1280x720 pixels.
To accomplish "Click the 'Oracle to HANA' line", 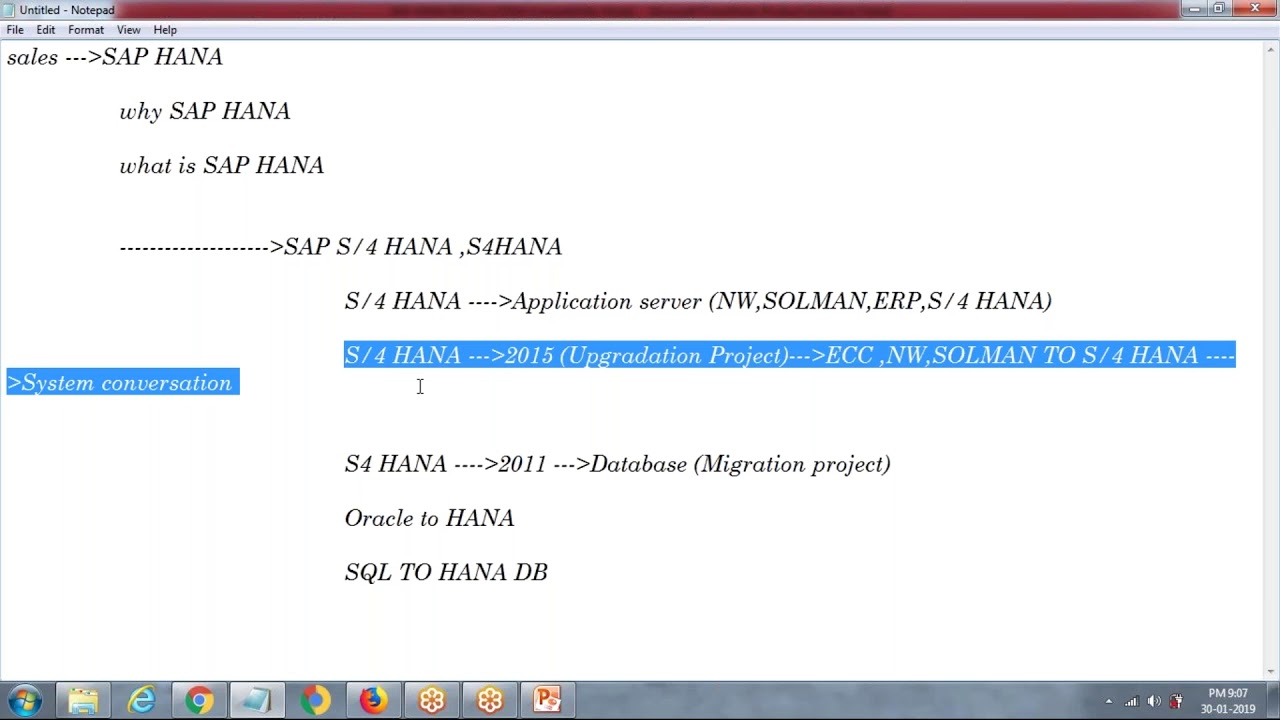I will pyautogui.click(x=430, y=518).
